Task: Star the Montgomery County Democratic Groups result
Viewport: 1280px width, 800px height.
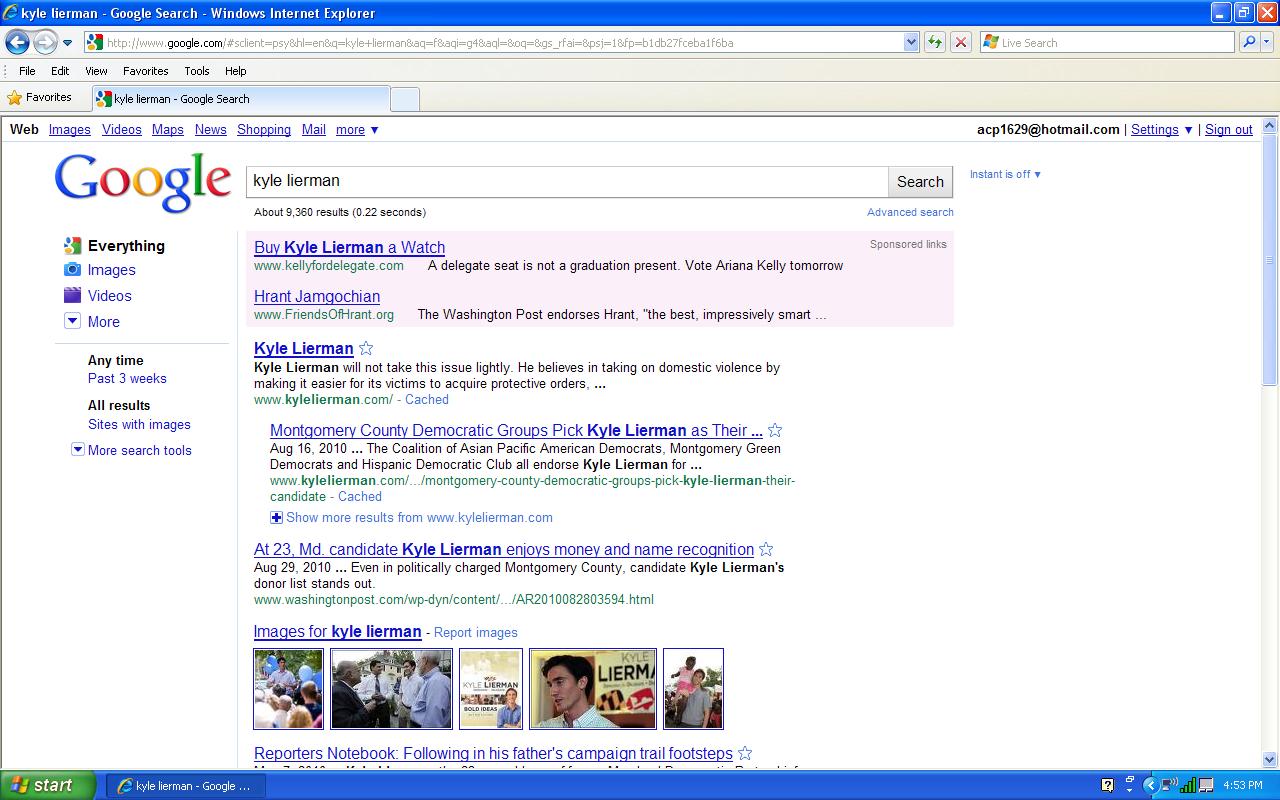Action: [775, 430]
